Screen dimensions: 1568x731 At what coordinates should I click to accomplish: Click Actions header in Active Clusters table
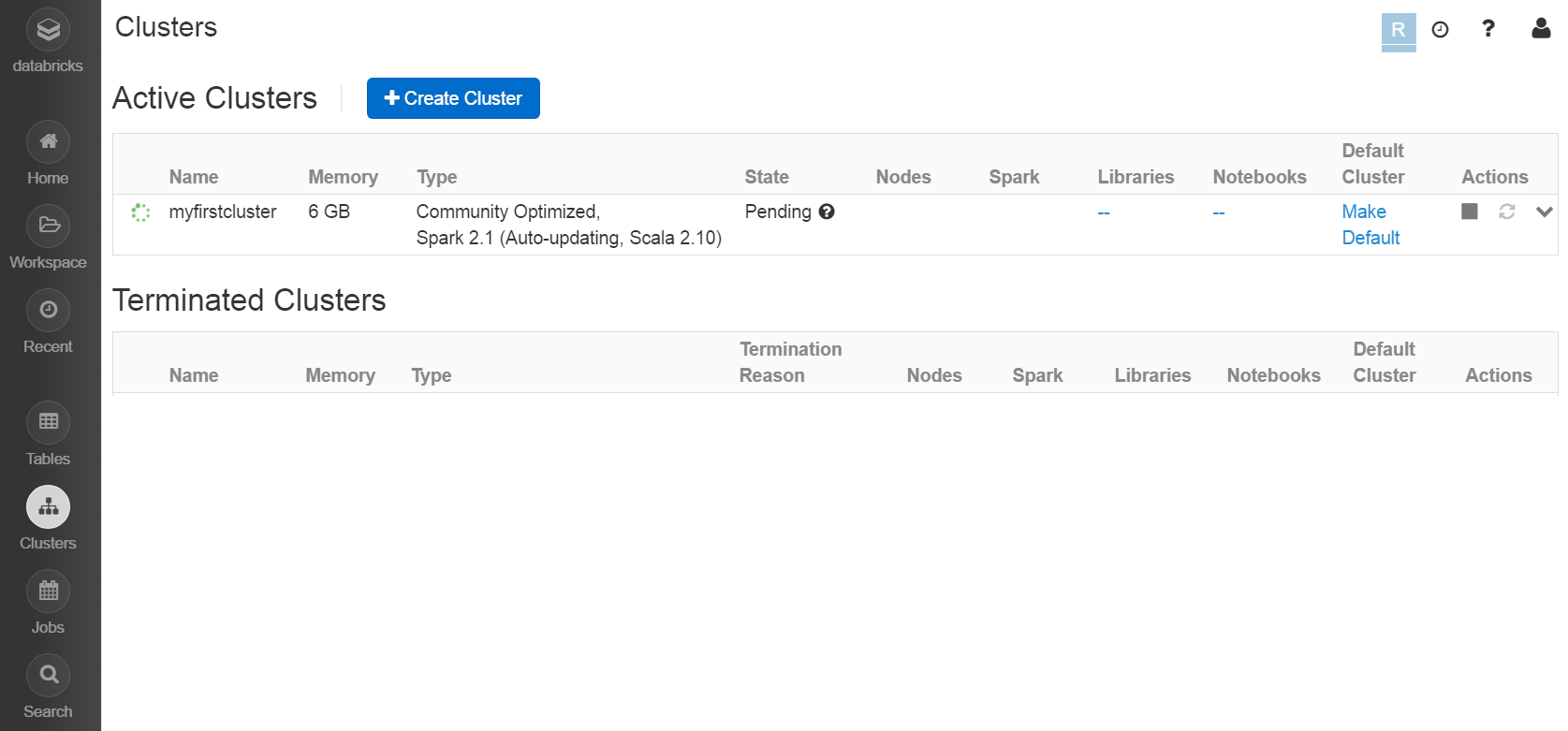pos(1495,177)
